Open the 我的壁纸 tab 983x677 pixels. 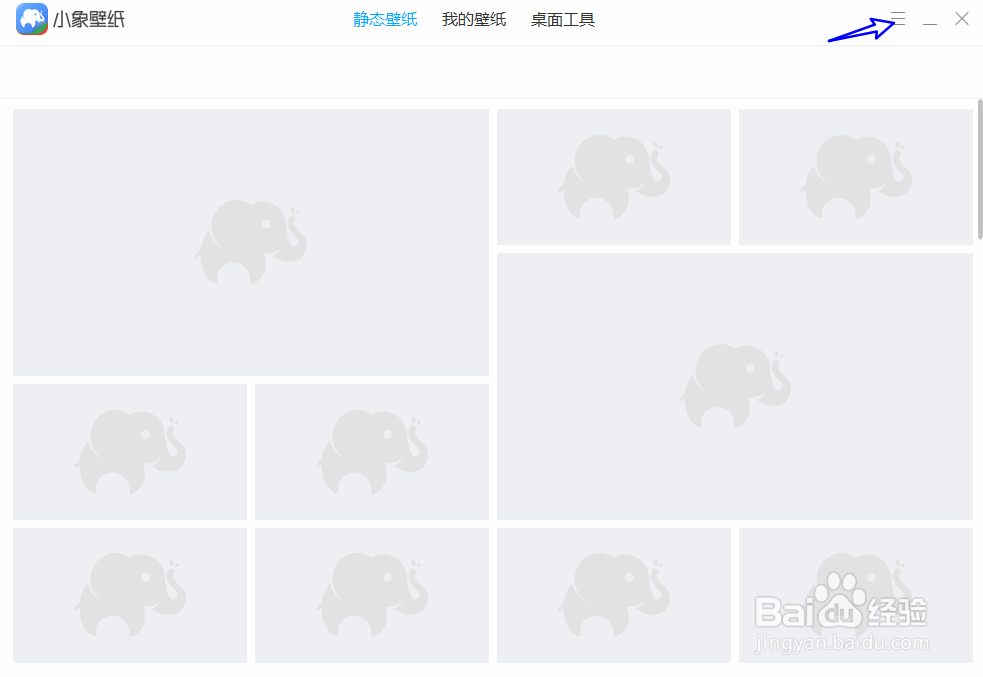click(x=474, y=19)
